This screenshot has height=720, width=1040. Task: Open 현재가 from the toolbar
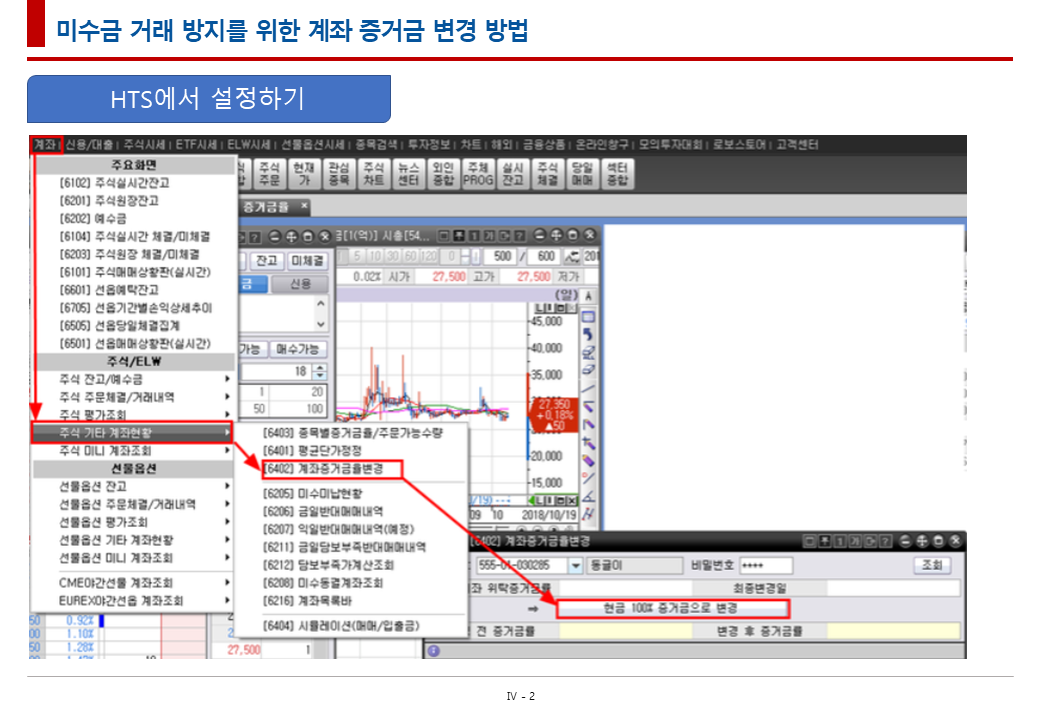[304, 174]
